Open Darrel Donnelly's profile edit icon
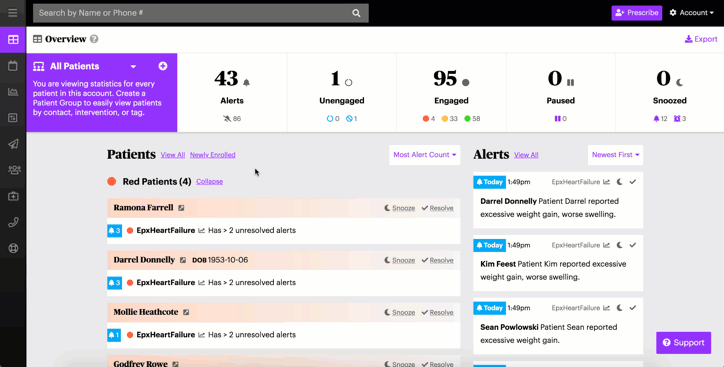 (x=183, y=260)
